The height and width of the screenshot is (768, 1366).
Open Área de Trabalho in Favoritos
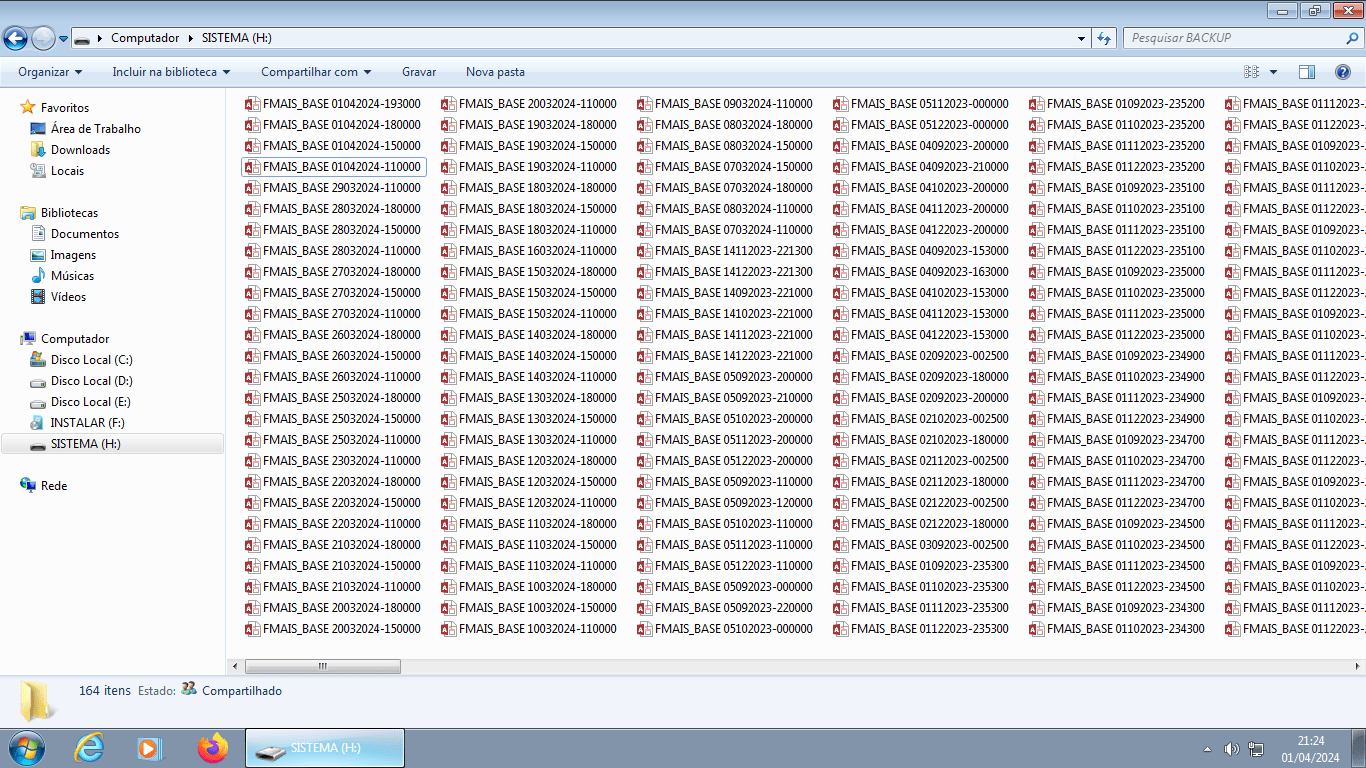(96, 129)
